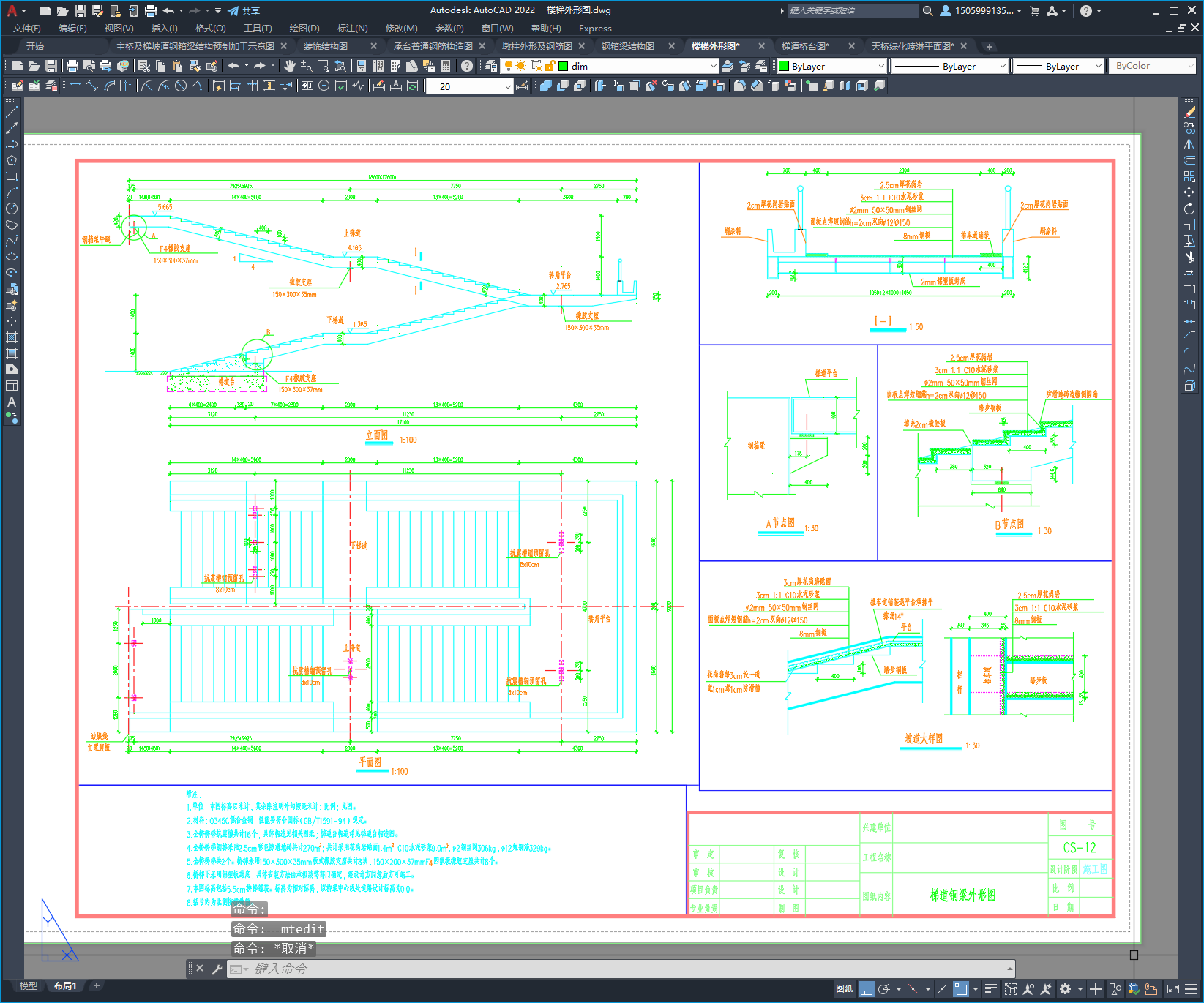Click the Plot printer icon
The image size is (1204, 1003).
pyautogui.click(x=72, y=66)
